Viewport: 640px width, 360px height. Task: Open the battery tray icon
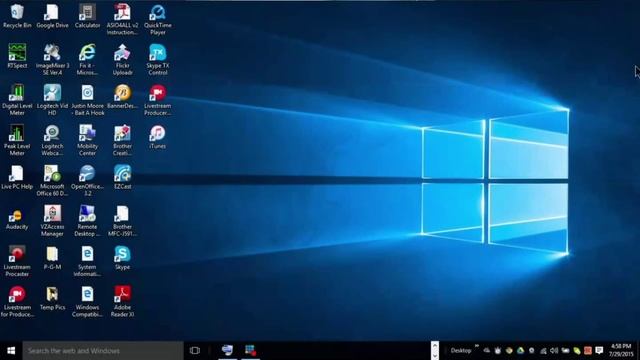tap(565, 351)
